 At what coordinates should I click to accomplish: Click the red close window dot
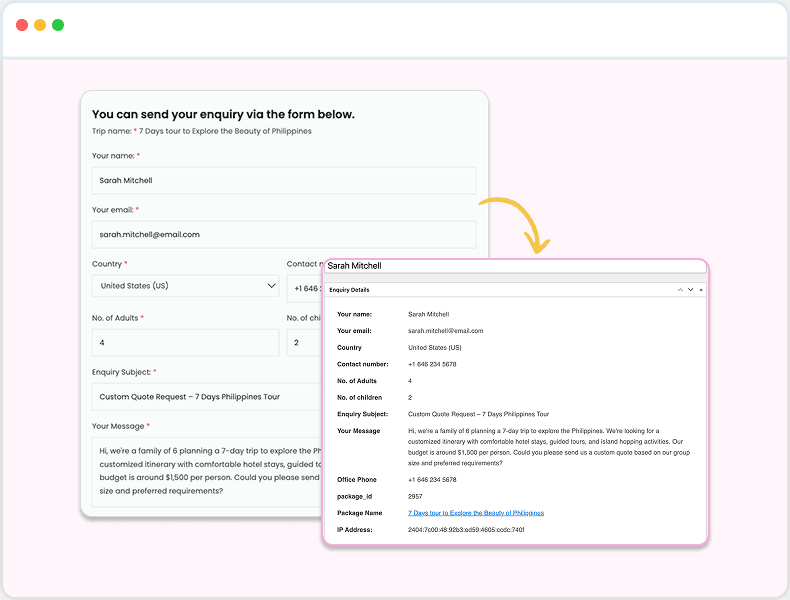(22, 25)
